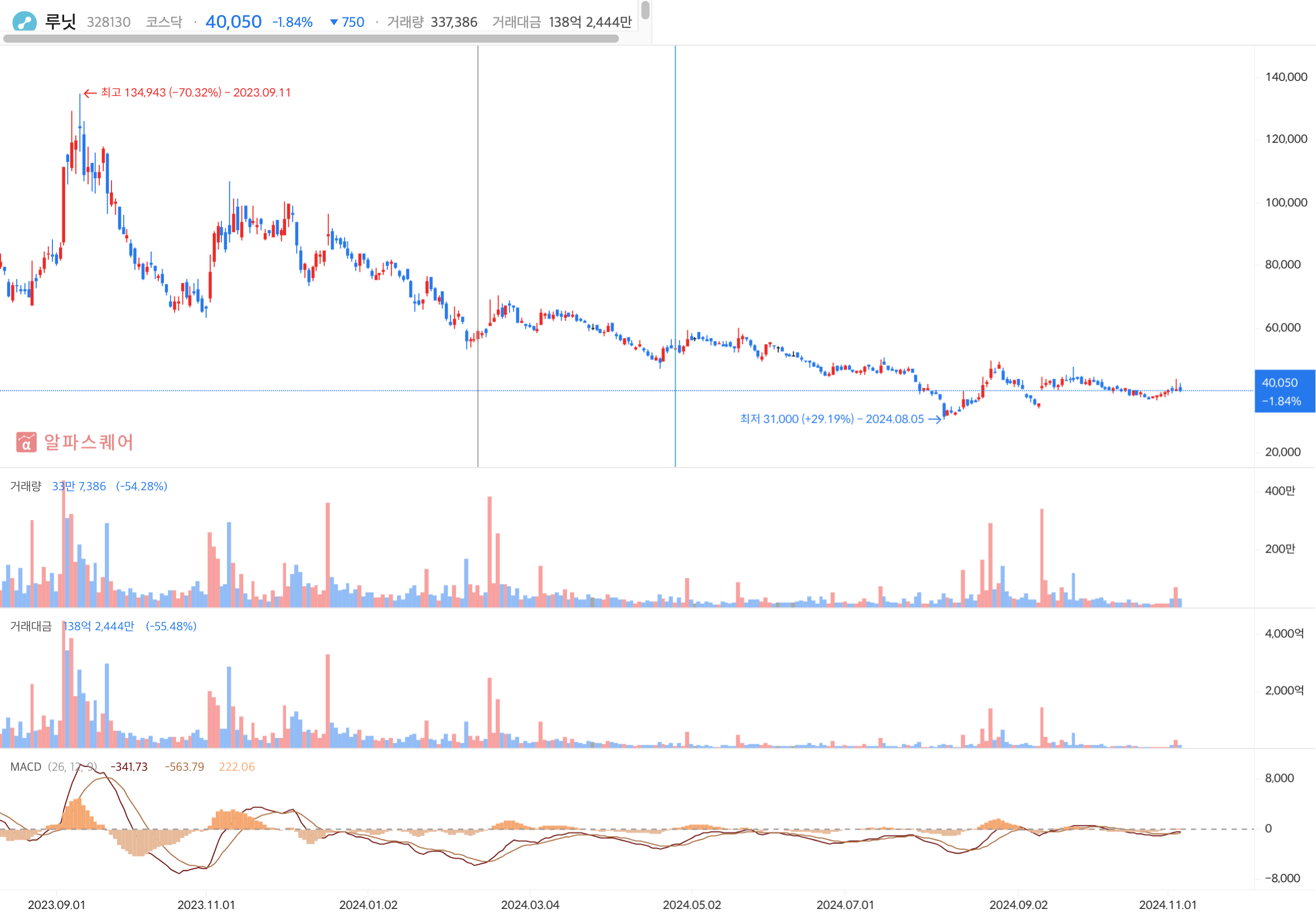The width and height of the screenshot is (1316, 919).
Task: Click the current price 40,050 in header
Action: coord(233,22)
